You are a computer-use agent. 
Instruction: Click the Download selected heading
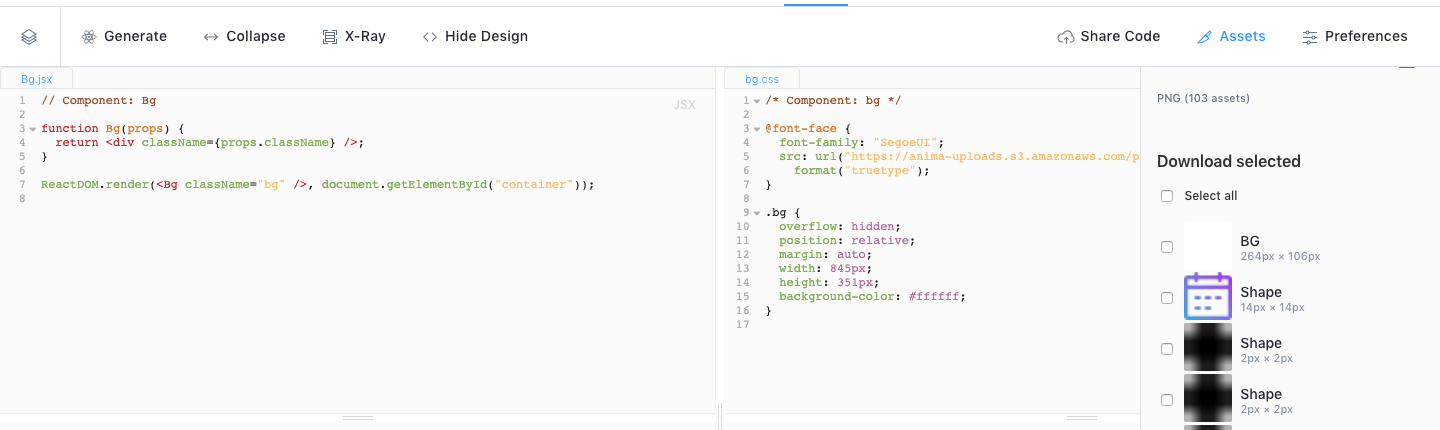[1229, 161]
